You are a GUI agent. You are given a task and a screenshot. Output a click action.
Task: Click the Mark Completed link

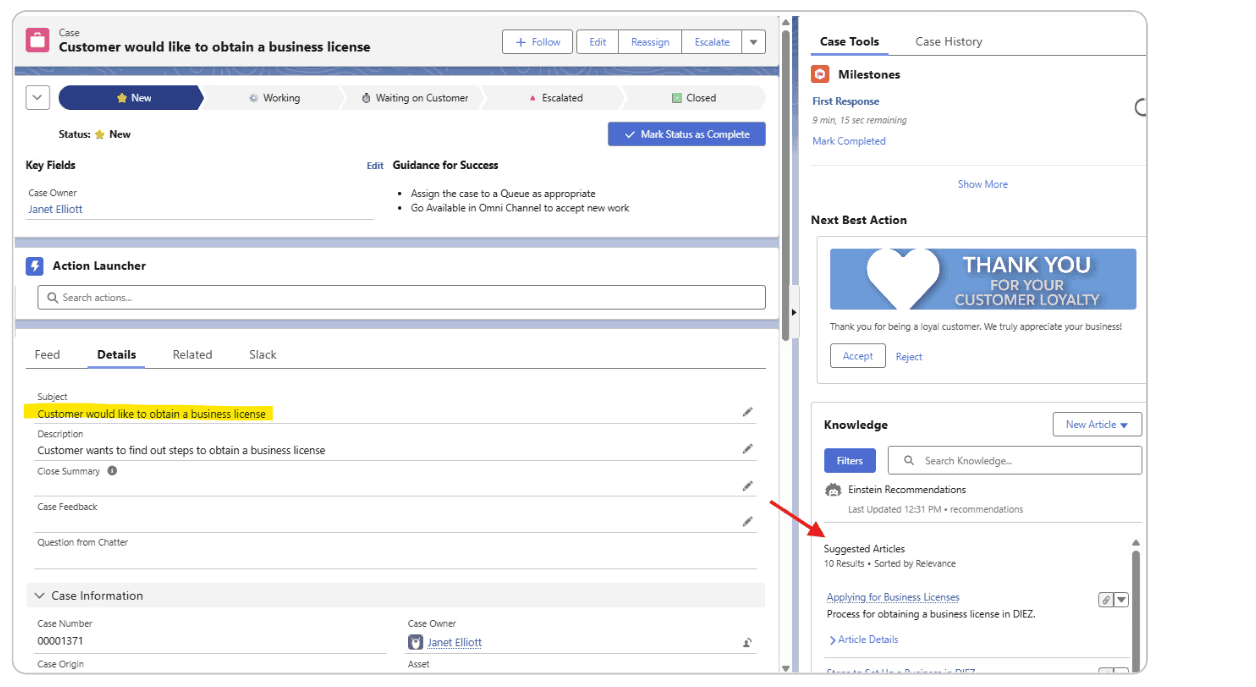pos(849,141)
